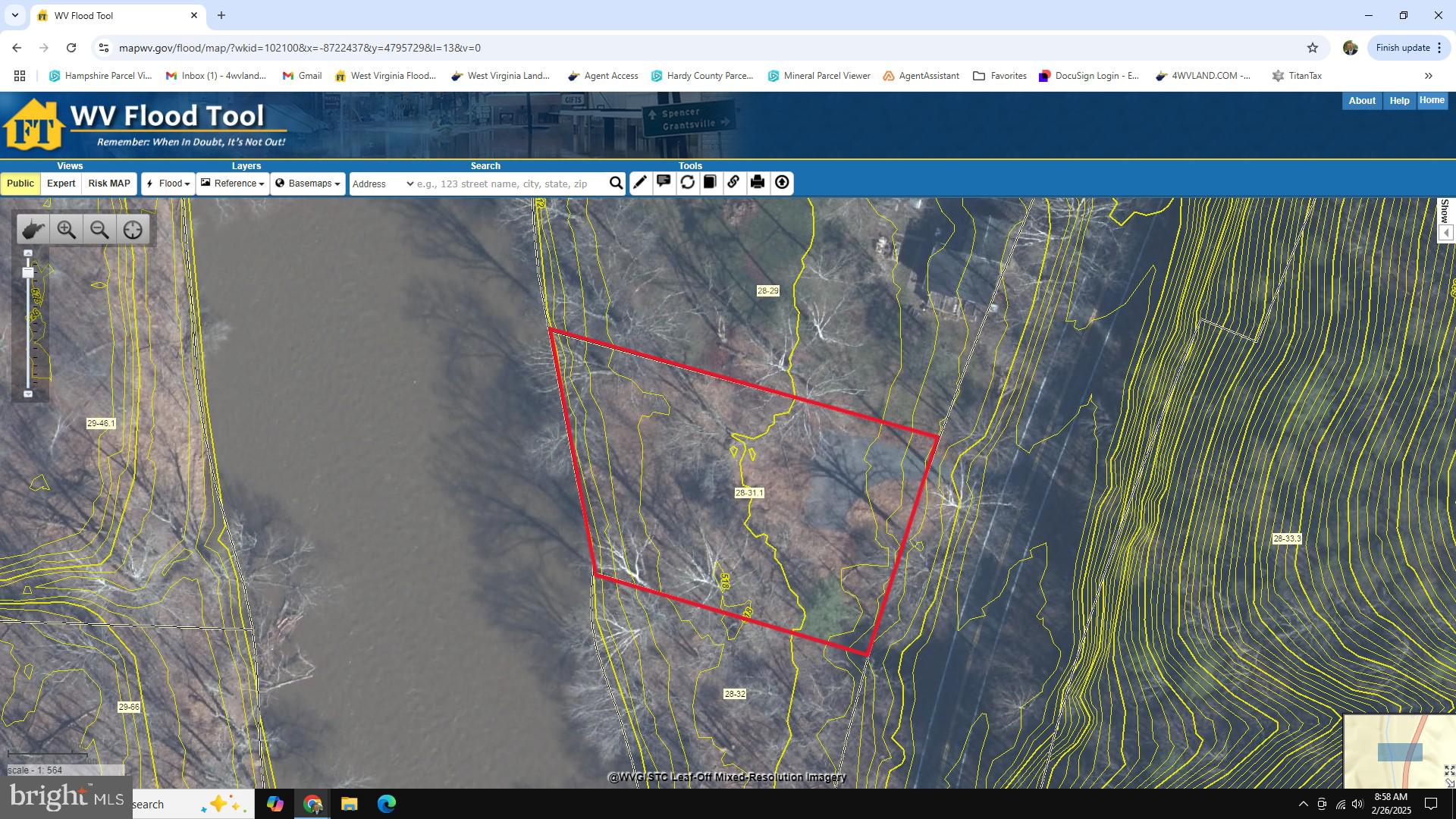Click the zoom in magnifier button
This screenshot has width=1456, height=819.
pos(67,230)
